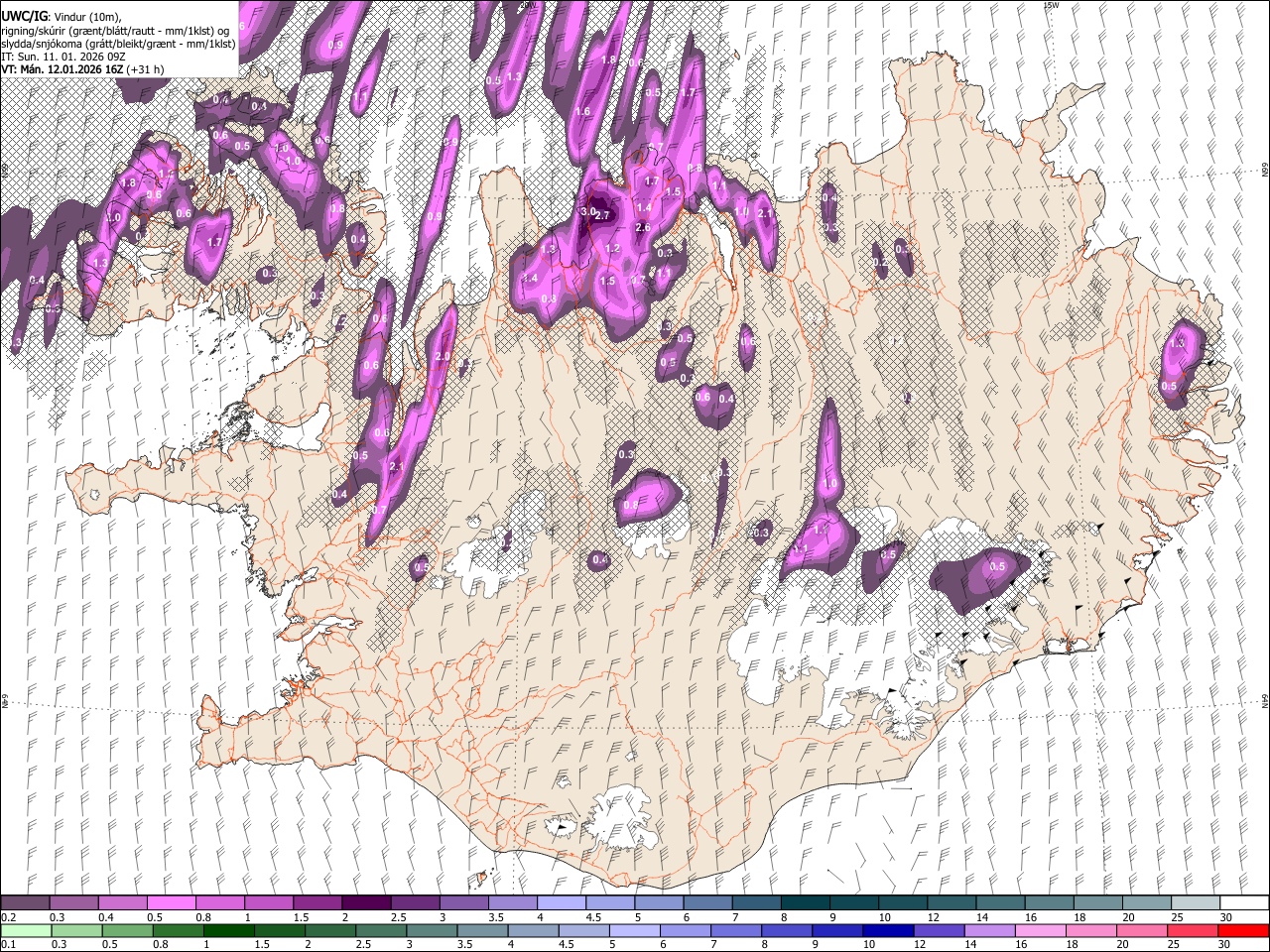The width and height of the screenshot is (1270, 952).
Task: Pick the pale green swatch between 0.1 and 0.3
Action: [x=25, y=930]
